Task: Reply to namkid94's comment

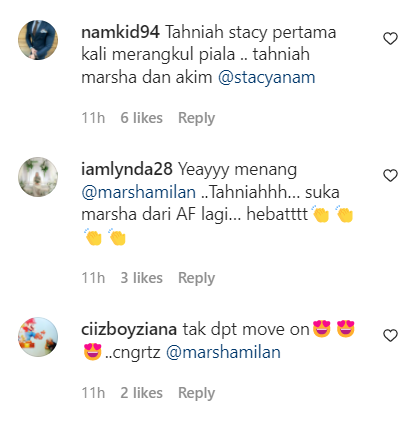Action: [x=196, y=118]
